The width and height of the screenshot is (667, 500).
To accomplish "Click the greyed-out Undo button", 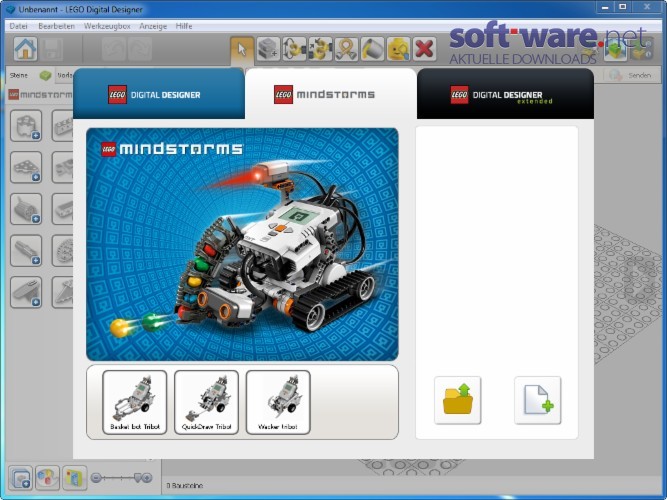I will [114, 49].
